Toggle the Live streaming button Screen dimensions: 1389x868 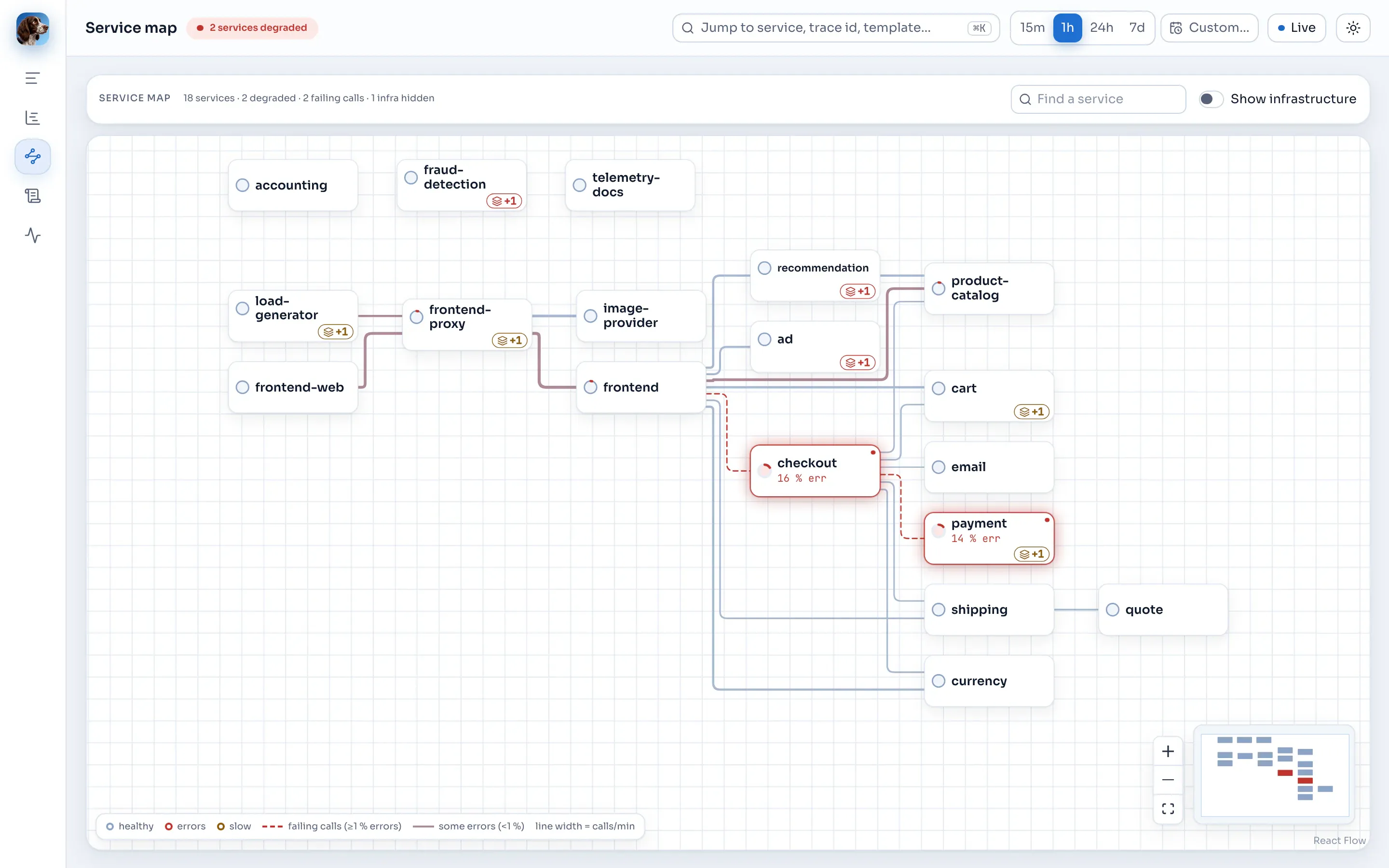1296,27
